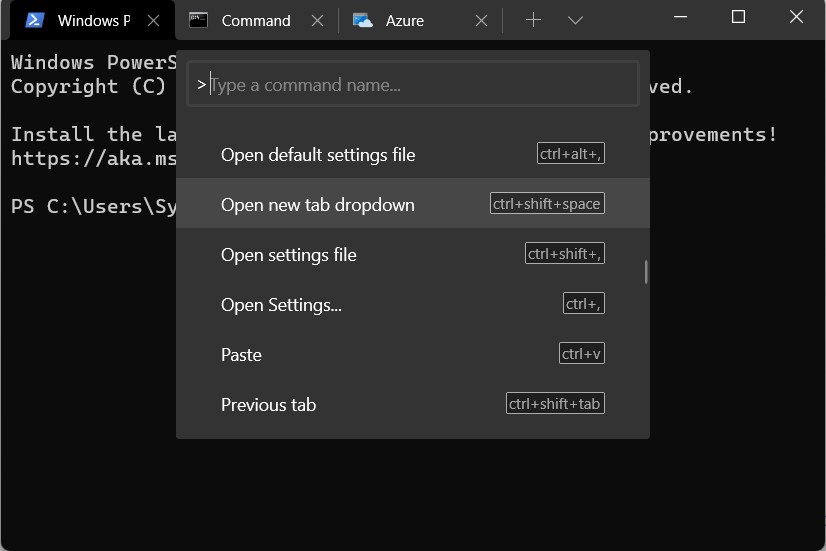Choose the Paste command
Screen dimensions: 826x551
[413, 354]
